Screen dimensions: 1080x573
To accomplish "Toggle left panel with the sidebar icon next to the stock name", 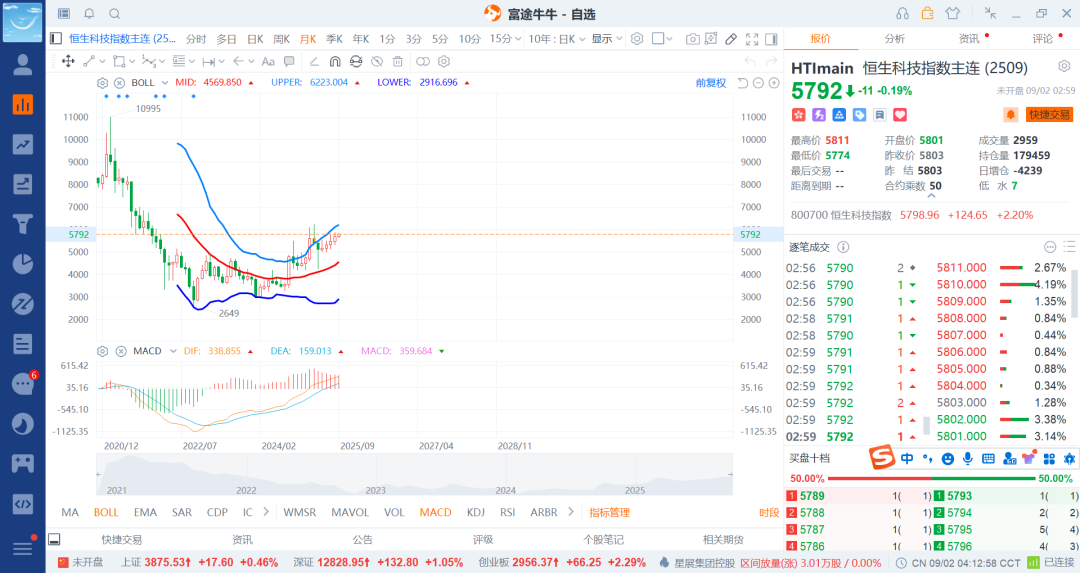I will pyautogui.click(x=56, y=39).
